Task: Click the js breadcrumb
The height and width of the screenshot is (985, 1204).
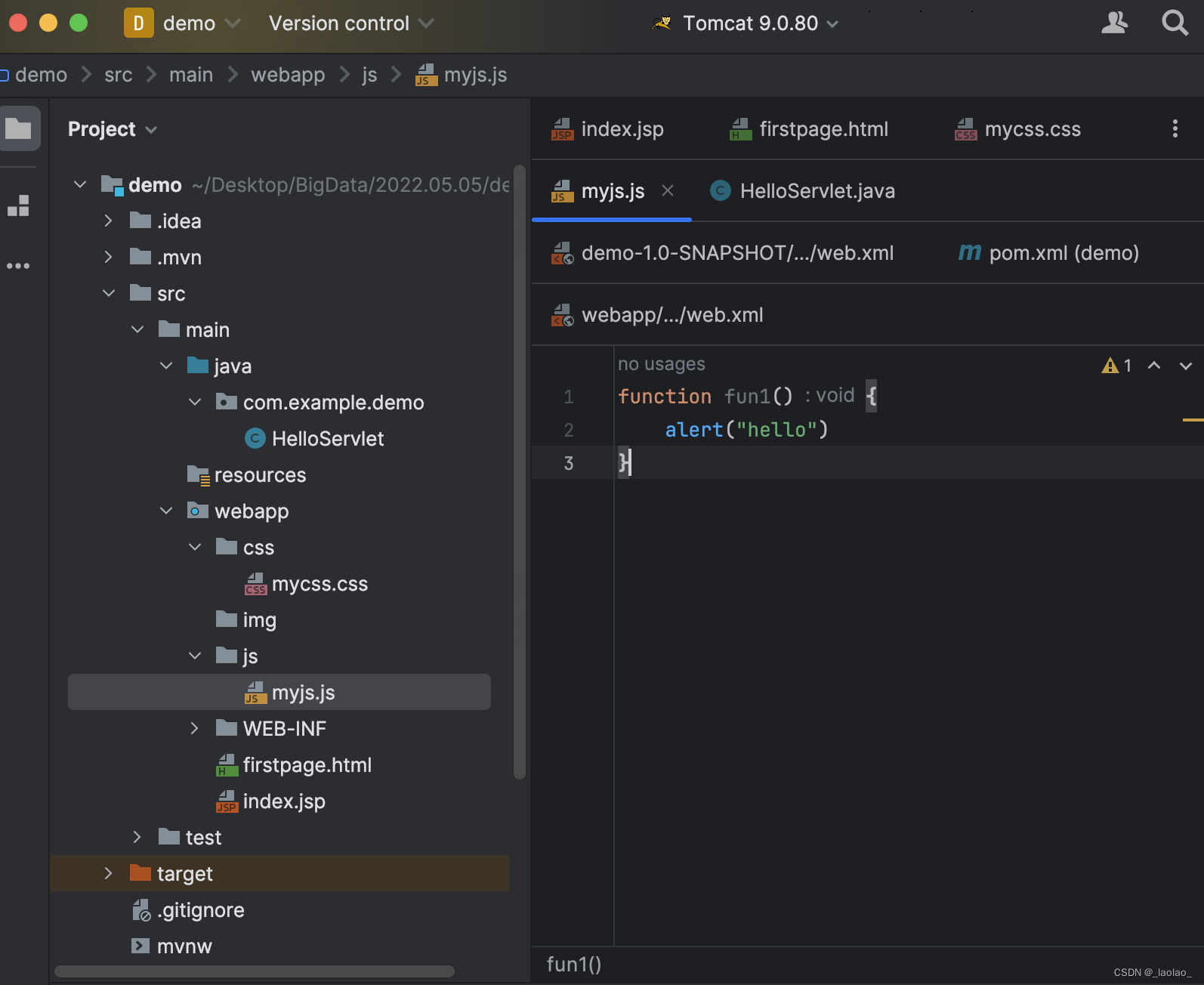Action: (369, 75)
